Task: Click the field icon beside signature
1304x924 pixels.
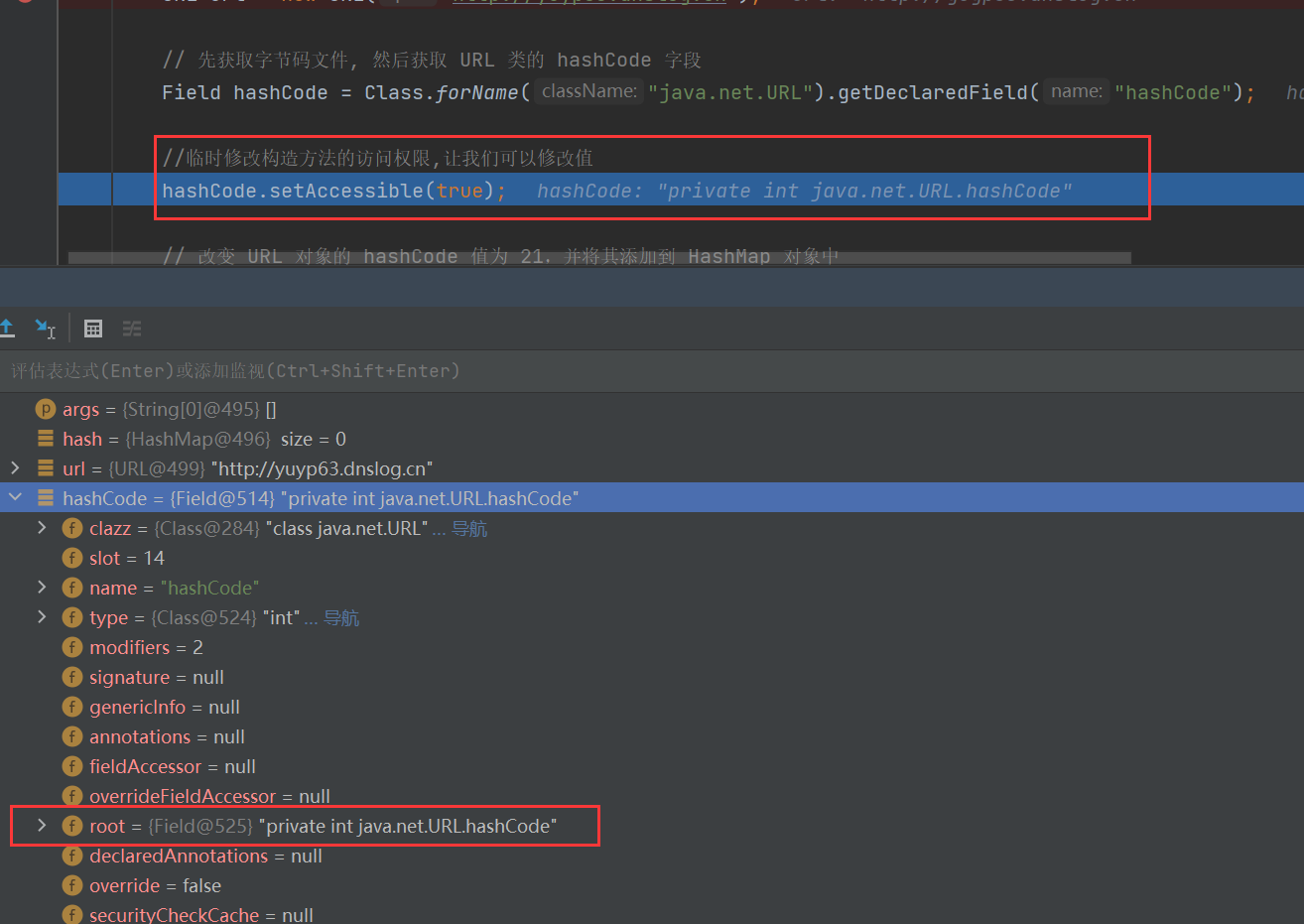Action: 71,677
